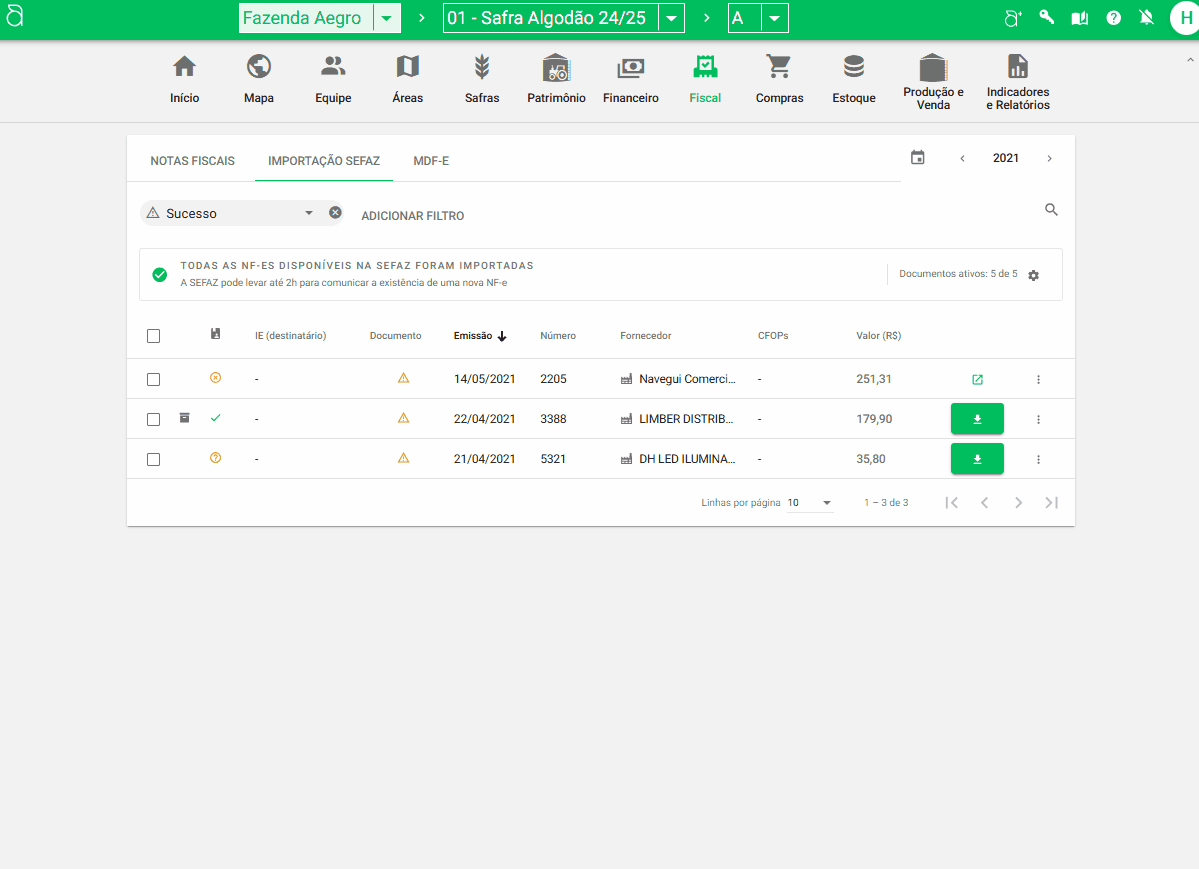Open documents settings gear icon
Screen dimensions: 1199x869
[1033, 275]
